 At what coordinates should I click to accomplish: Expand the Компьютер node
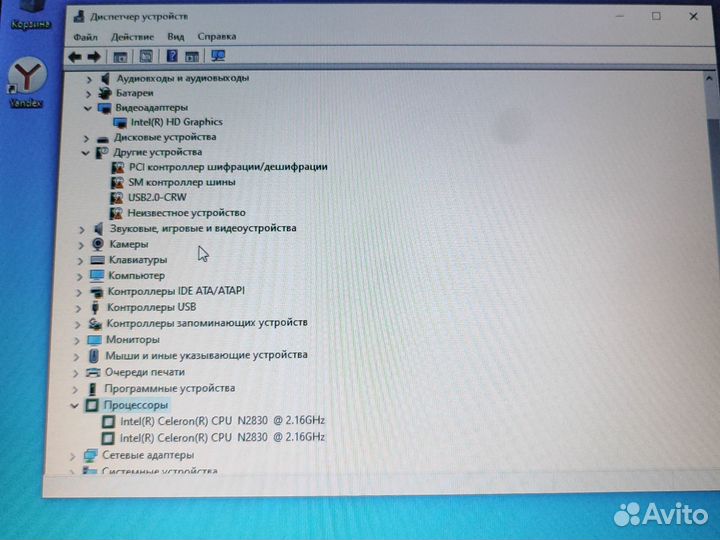(x=79, y=277)
